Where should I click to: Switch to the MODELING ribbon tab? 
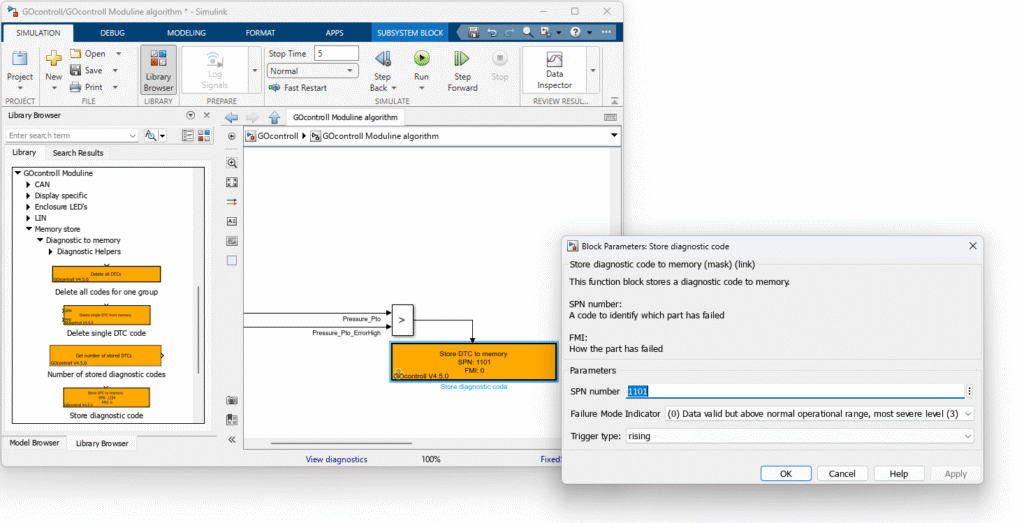pyautogui.click(x=186, y=33)
